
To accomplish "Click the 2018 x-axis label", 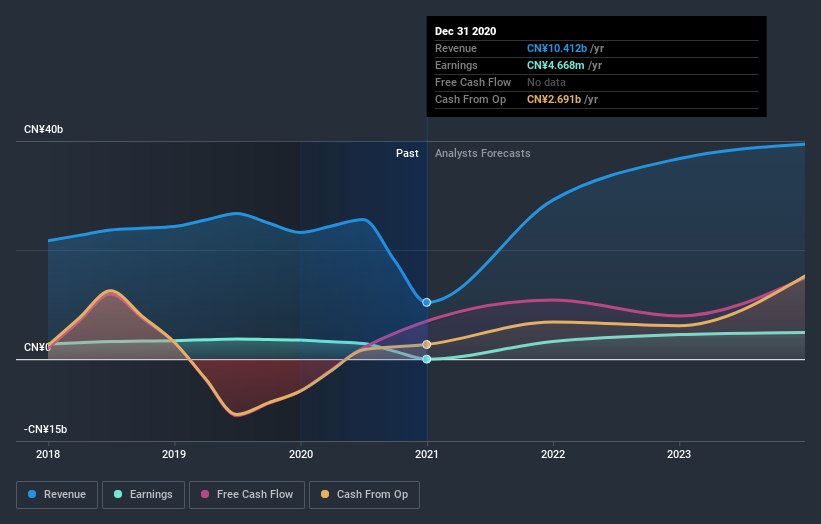I will (x=48, y=454).
